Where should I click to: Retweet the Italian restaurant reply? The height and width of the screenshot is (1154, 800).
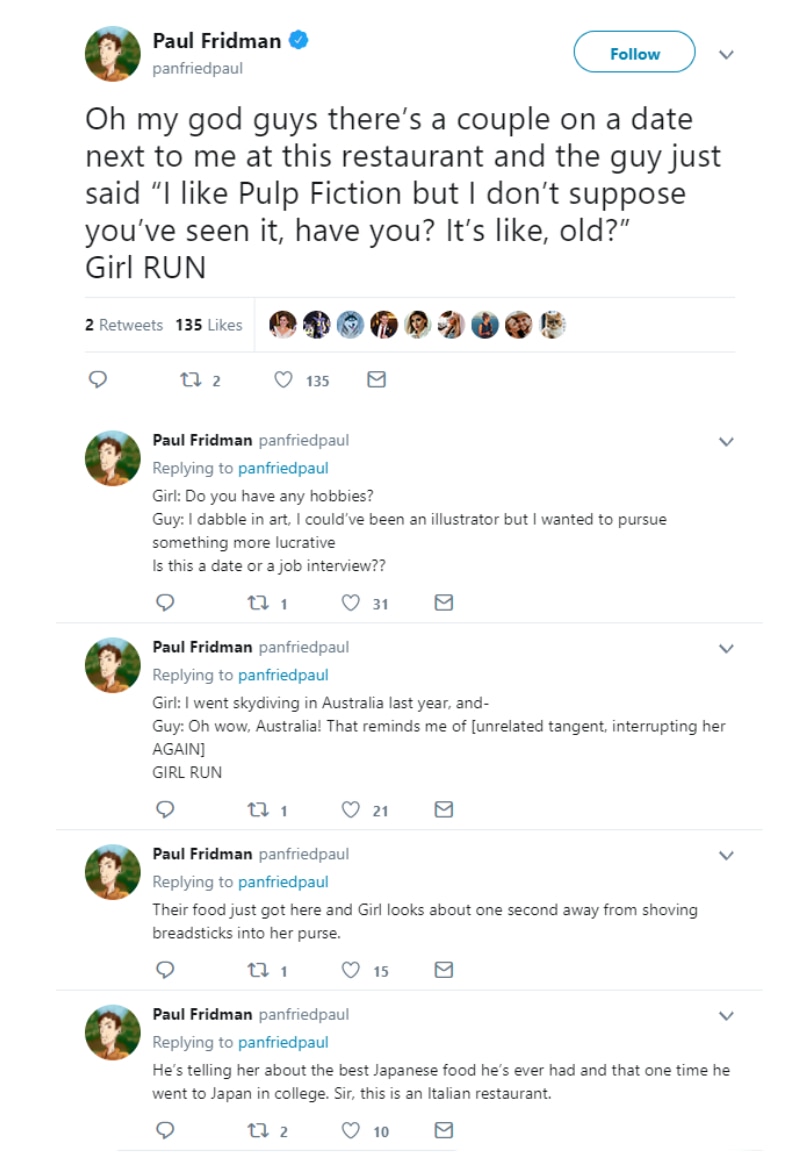[x=258, y=1131]
